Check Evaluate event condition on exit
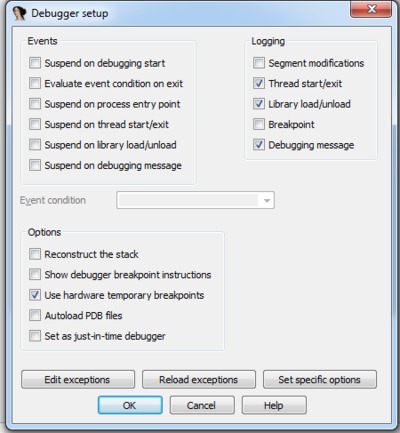The width and height of the screenshot is (400, 433). click(x=35, y=83)
